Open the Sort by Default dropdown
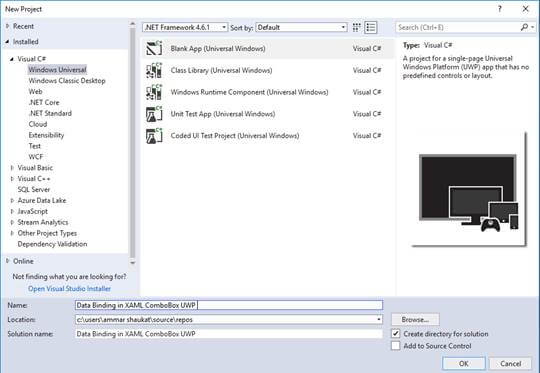The image size is (540, 373). click(x=301, y=27)
